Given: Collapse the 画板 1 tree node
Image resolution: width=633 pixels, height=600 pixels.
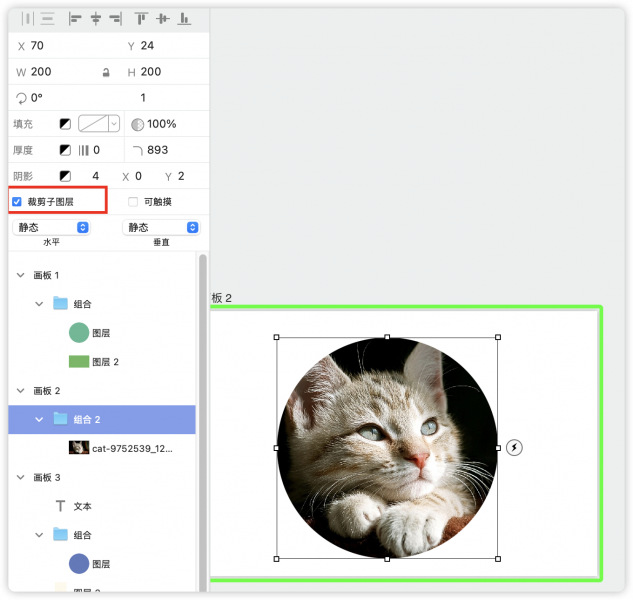Looking at the screenshot, I should point(21,275).
